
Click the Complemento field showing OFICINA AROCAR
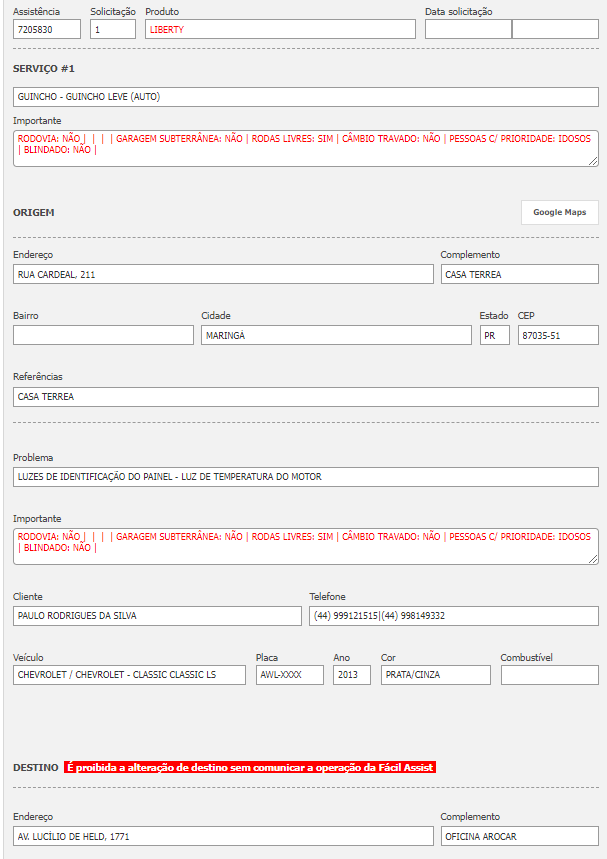point(519,836)
